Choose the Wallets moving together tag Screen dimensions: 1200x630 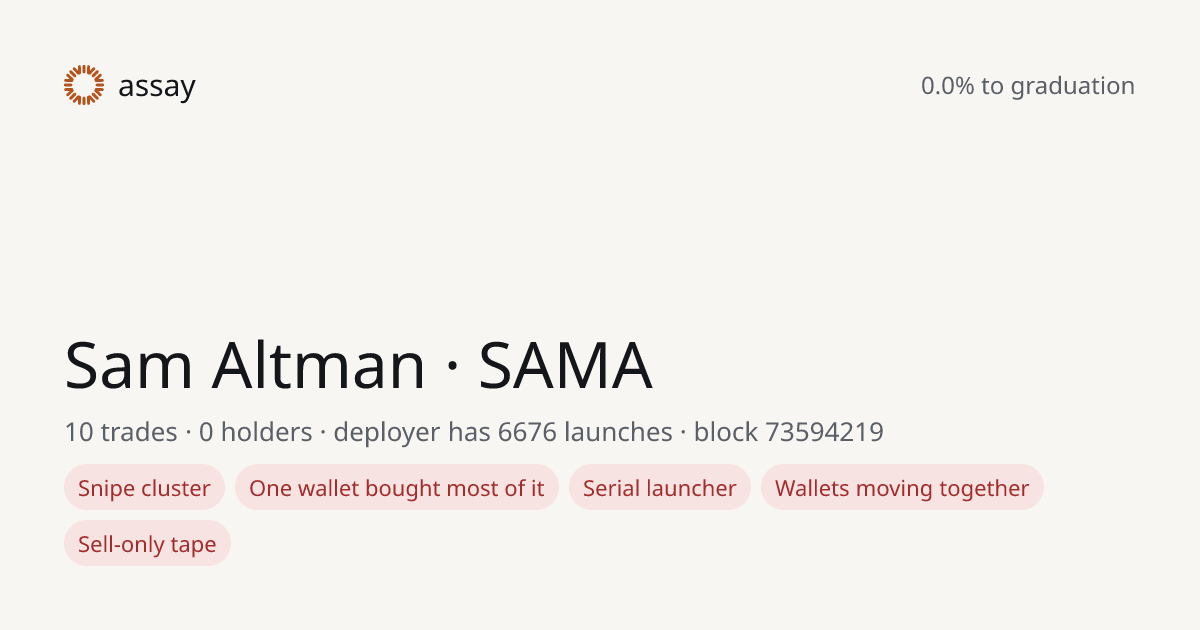902,488
